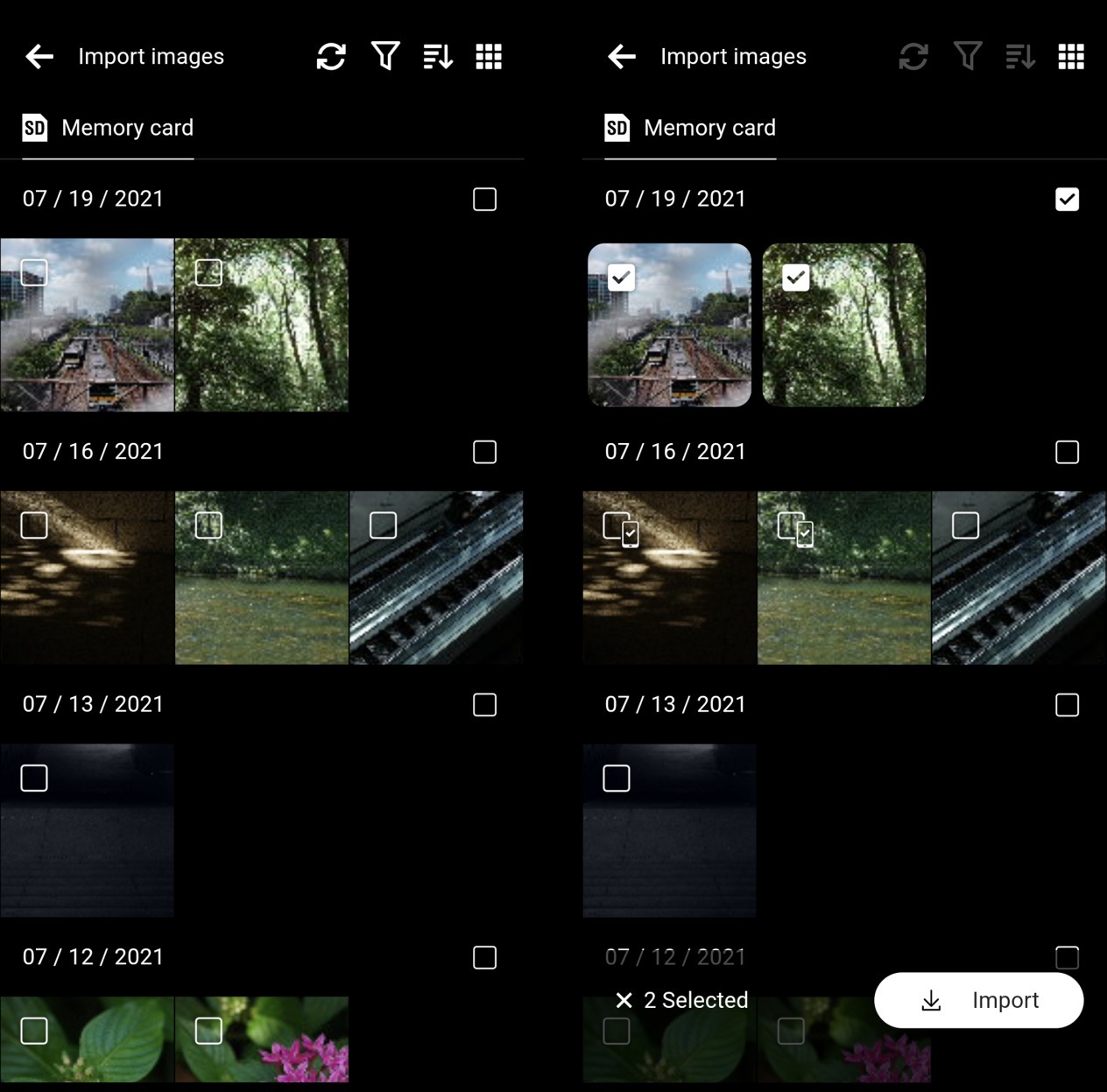Select forest trees photo checkbox in left screen
The width and height of the screenshot is (1107, 1092).
click(x=208, y=272)
